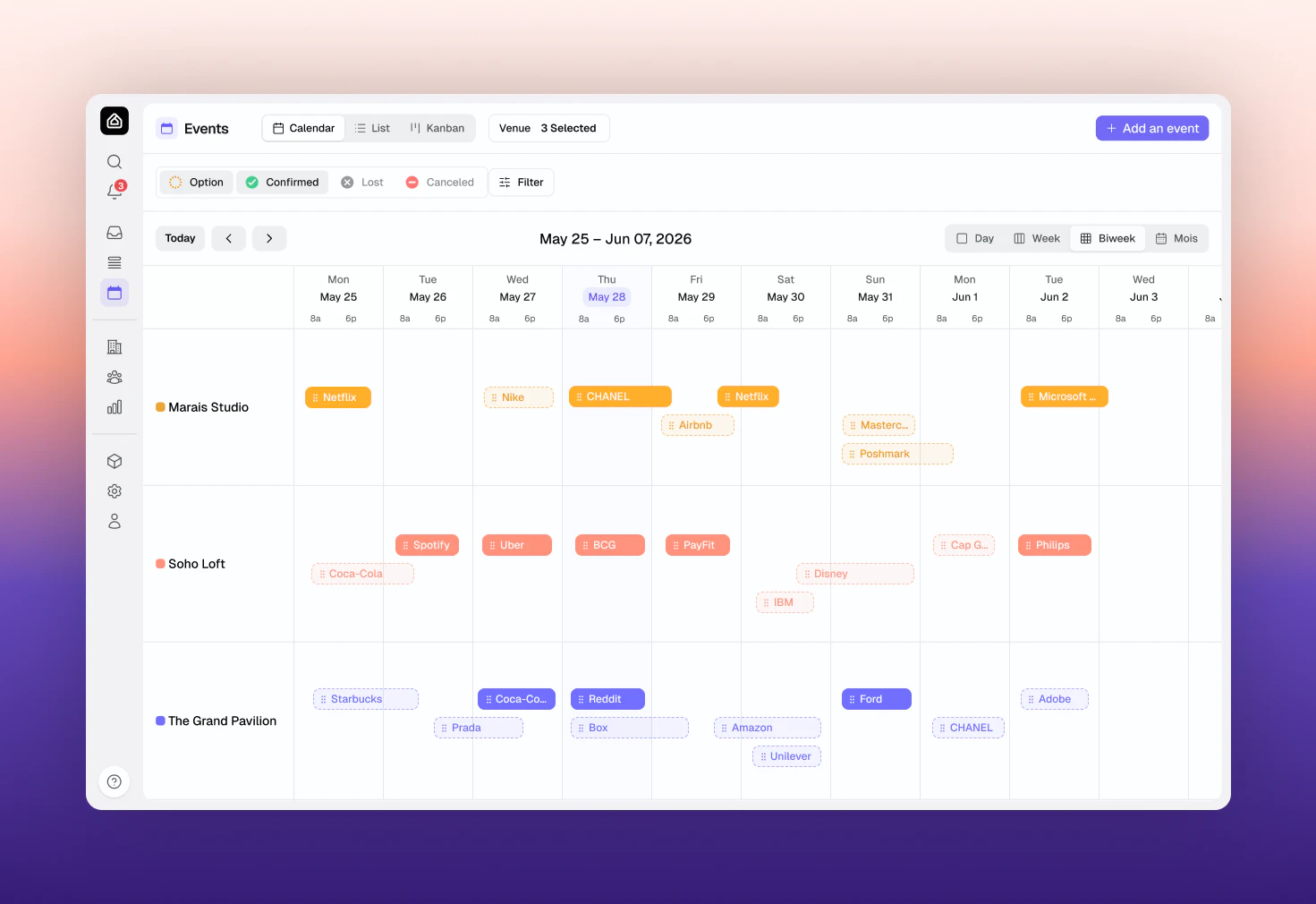1316x904 pixels.
Task: Open the bar chart analytics icon
Action: [x=115, y=407]
